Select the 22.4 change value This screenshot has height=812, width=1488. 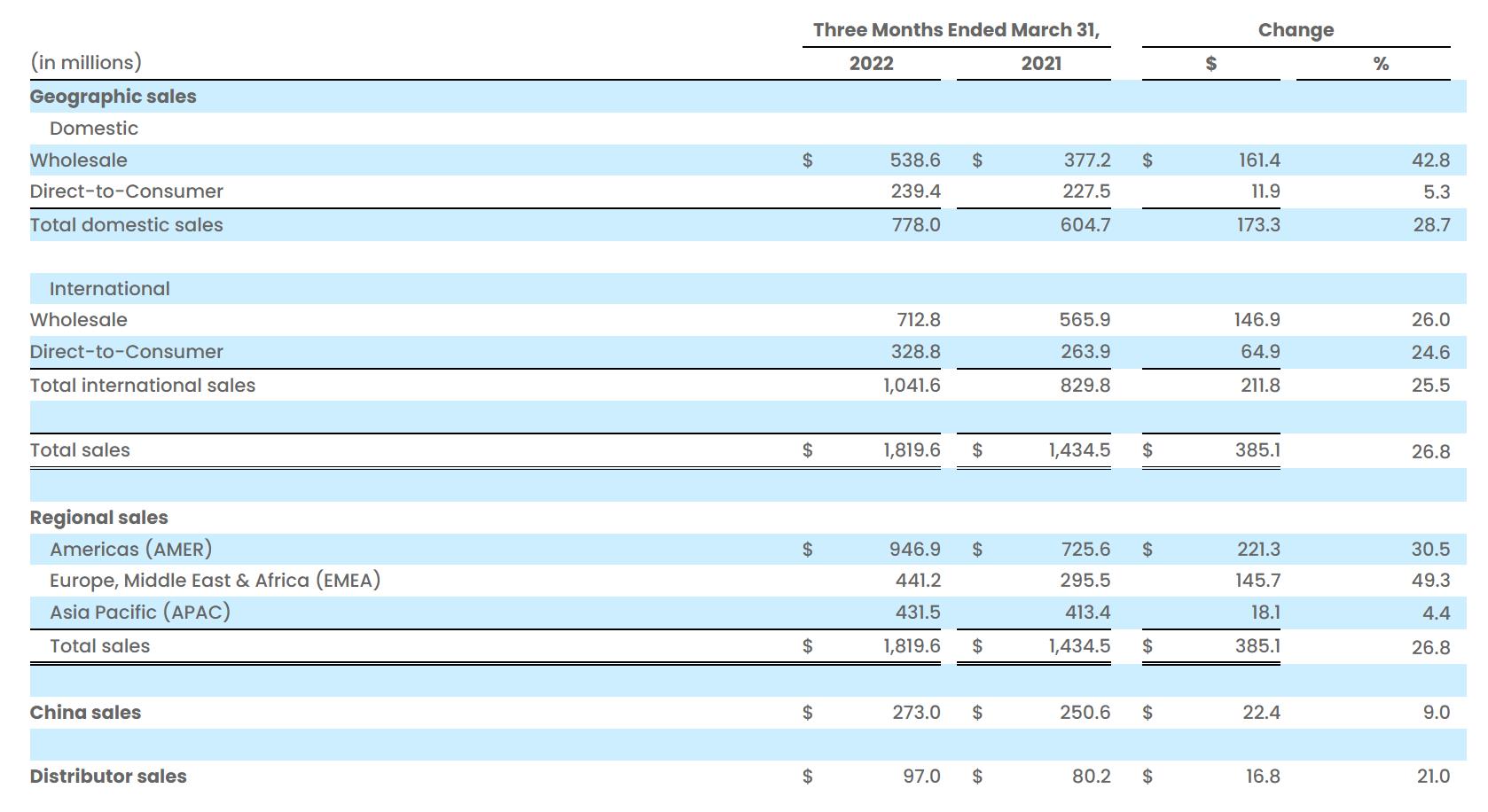click(1261, 713)
